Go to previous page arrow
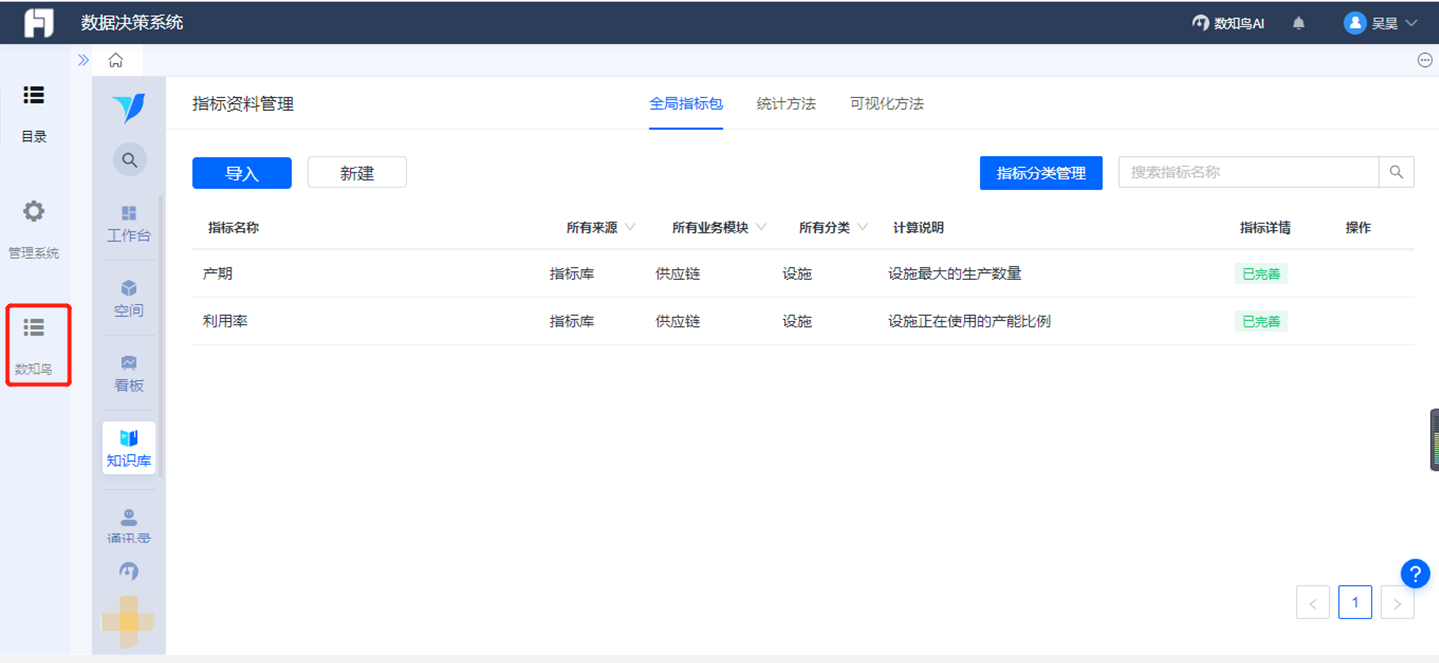 click(x=1313, y=603)
